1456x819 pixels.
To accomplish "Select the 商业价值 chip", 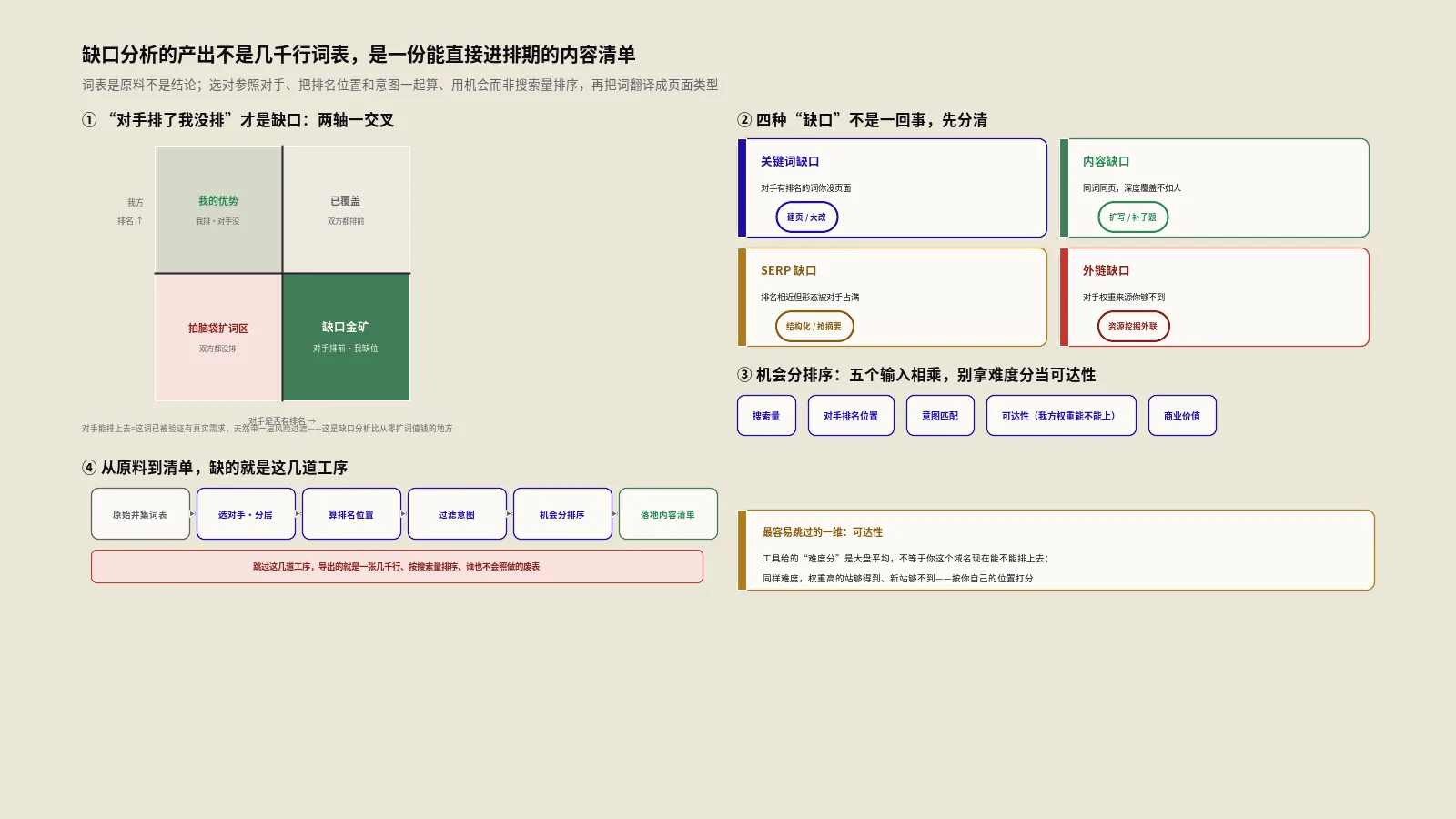I will click(x=1182, y=416).
